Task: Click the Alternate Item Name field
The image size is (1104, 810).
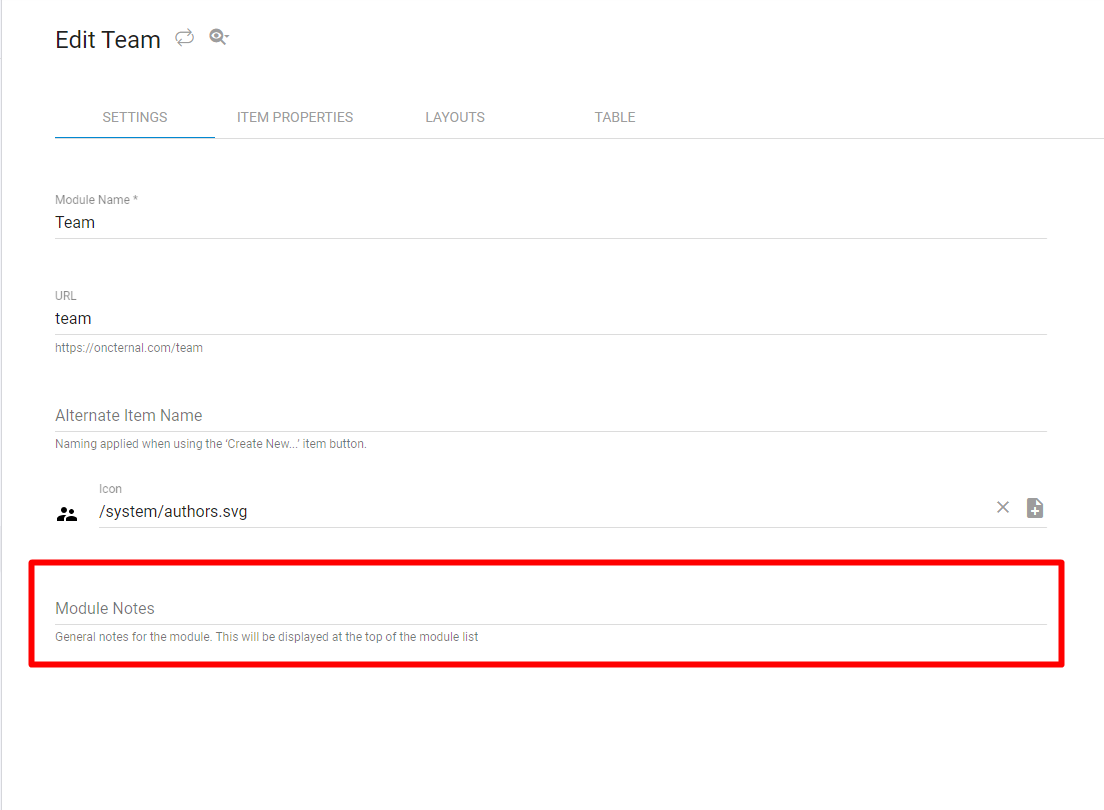Action: point(550,416)
